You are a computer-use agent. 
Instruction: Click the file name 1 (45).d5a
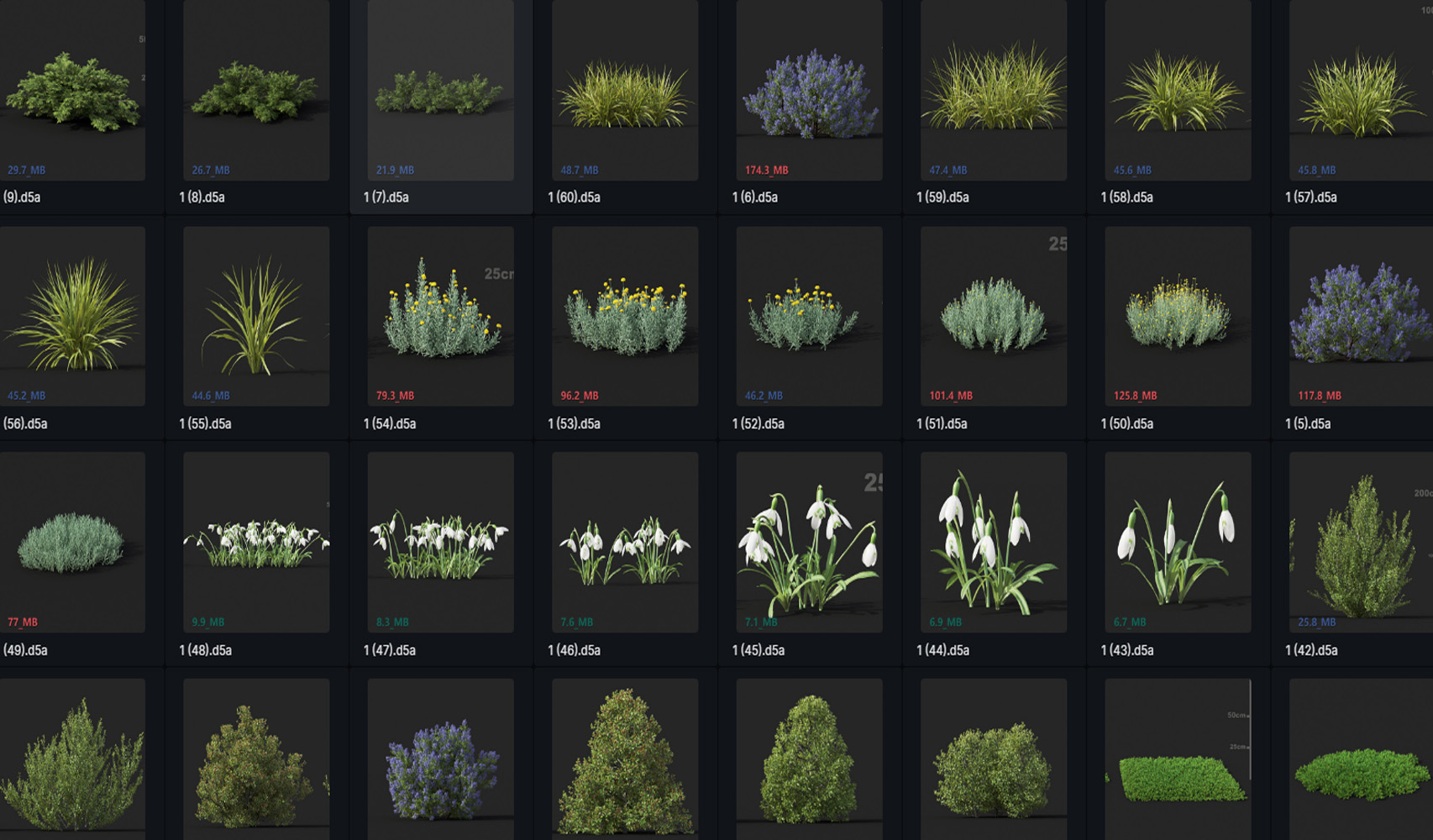tap(758, 650)
